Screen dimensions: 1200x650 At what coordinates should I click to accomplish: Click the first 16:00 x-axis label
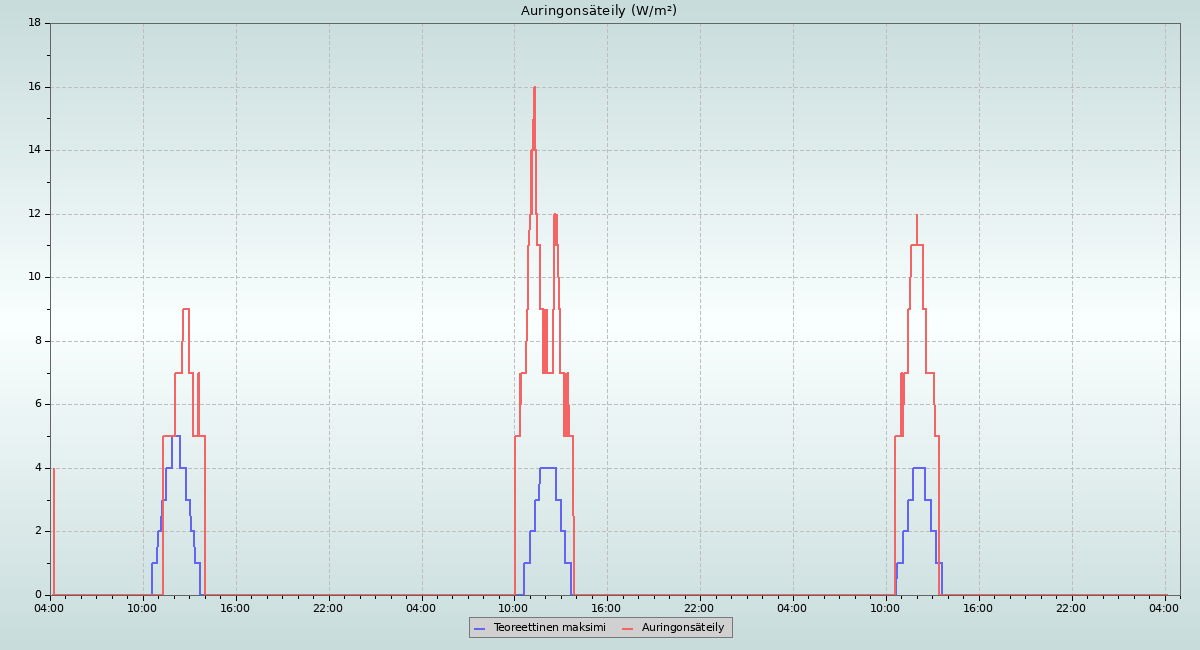tap(235, 608)
